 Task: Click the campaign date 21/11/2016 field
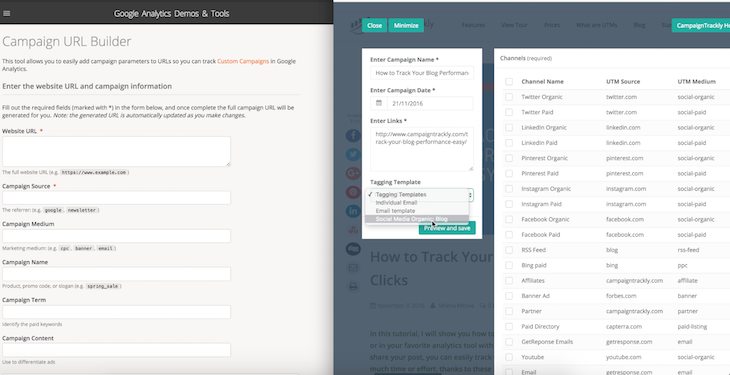click(430, 103)
